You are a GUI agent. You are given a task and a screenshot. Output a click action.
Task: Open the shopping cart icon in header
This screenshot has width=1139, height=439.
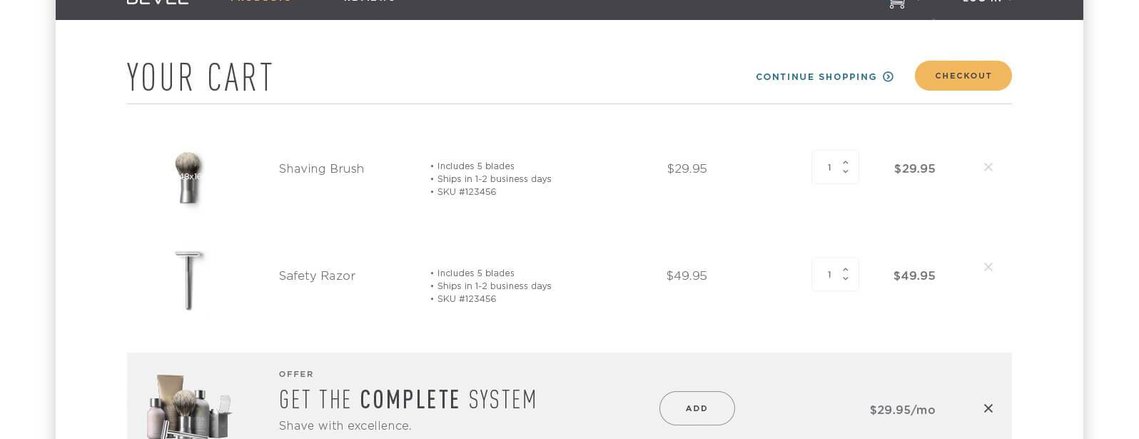(897, 3)
